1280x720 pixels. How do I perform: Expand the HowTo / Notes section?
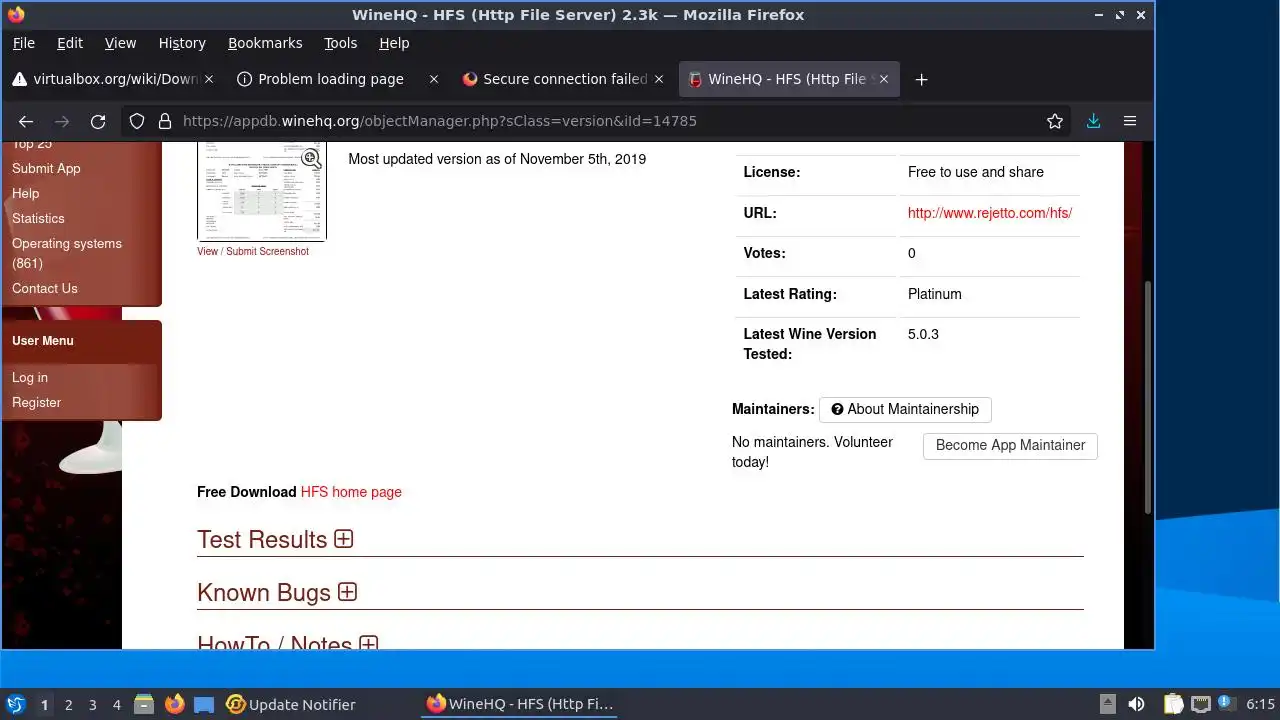click(368, 643)
